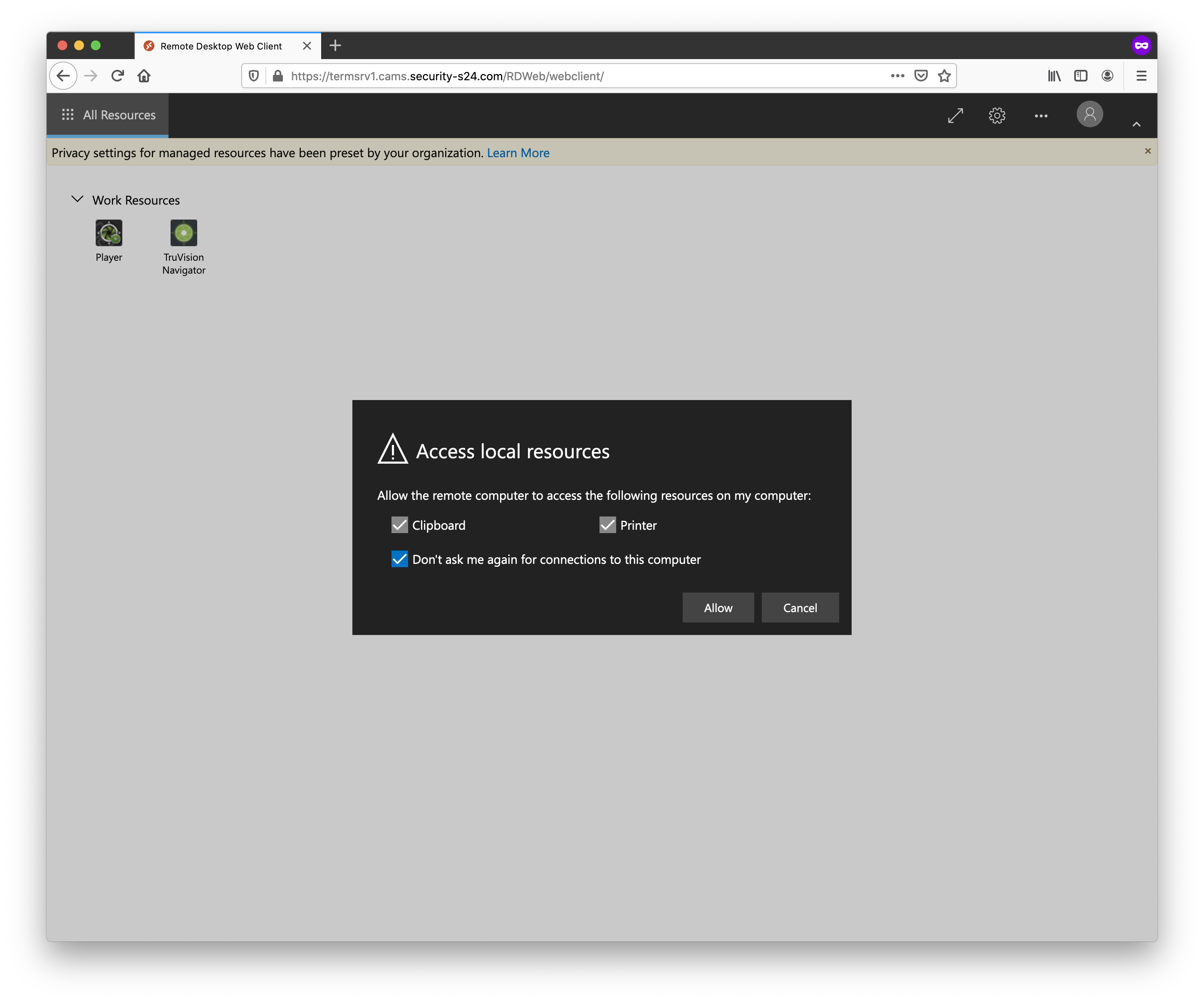This screenshot has height=1003, width=1204.
Task: Open the TruVision Navigator application
Action: (183, 233)
